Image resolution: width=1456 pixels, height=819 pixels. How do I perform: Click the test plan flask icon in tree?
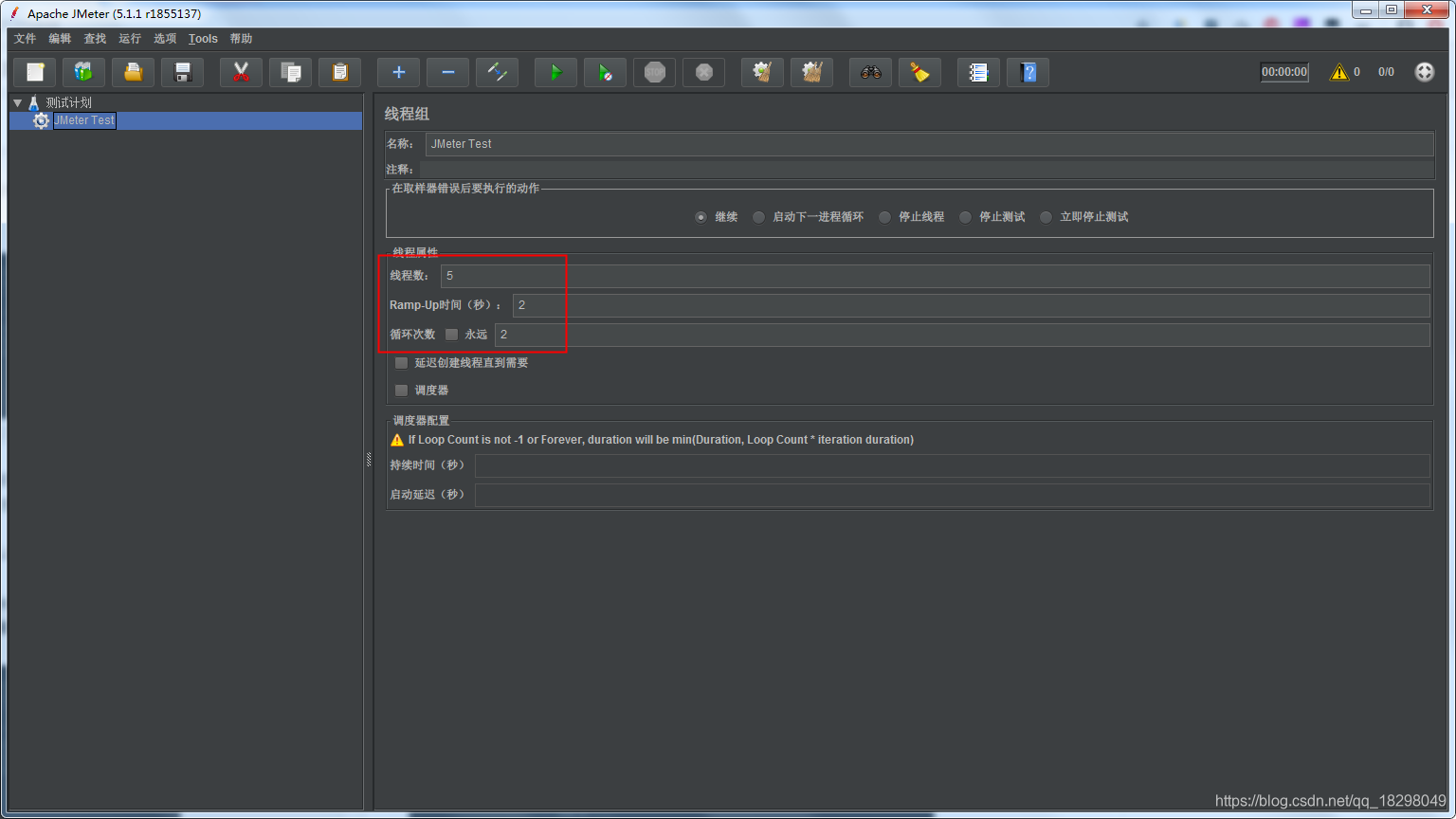tap(34, 102)
